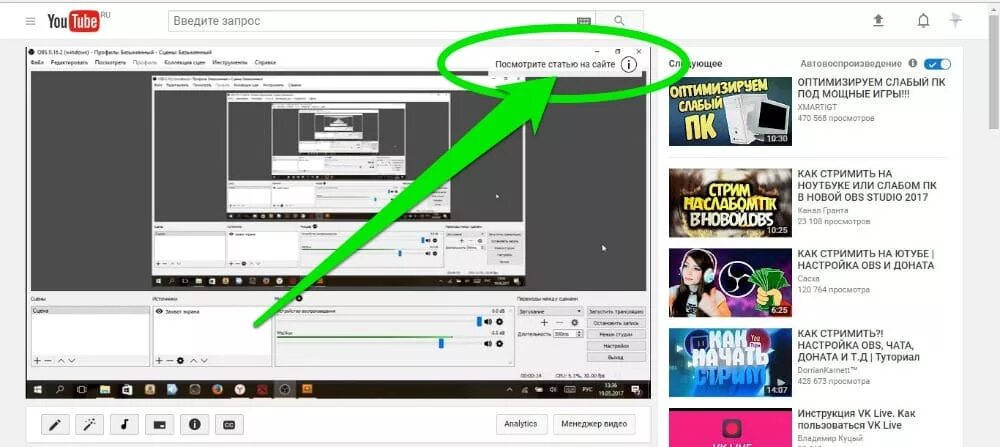Click the info icon beside Автовоспроизведение
Image resolution: width=1000 pixels, height=447 pixels.
point(913,64)
